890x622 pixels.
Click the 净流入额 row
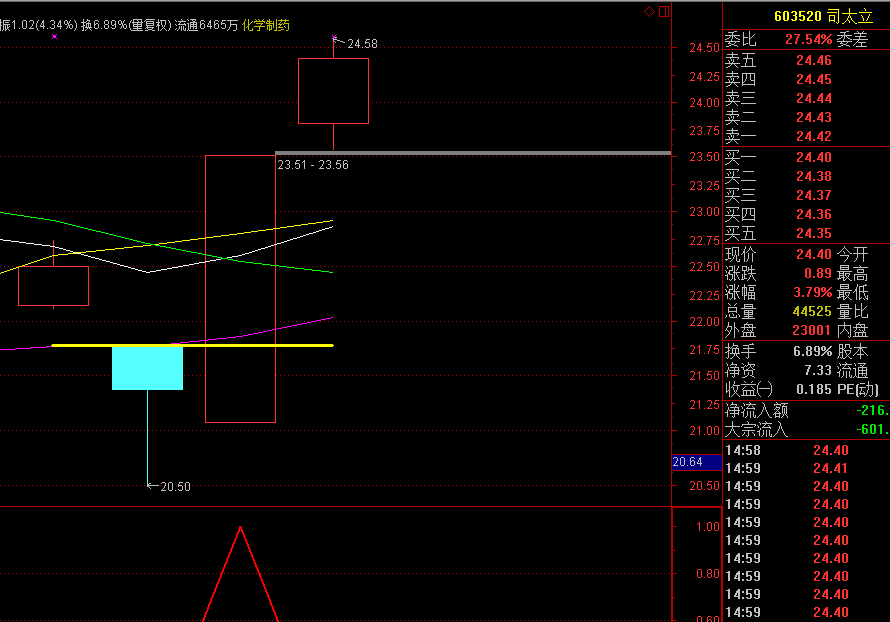click(x=806, y=410)
